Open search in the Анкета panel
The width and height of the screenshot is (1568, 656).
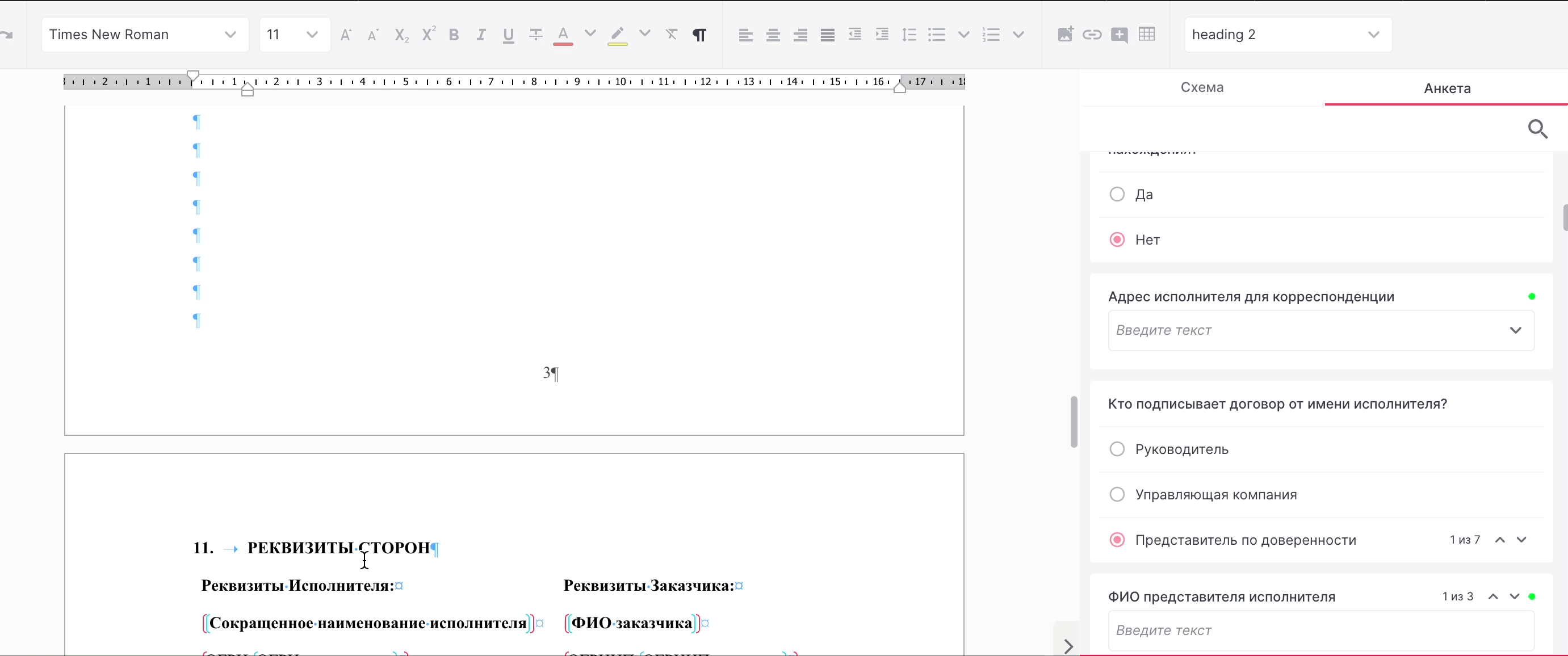[1537, 128]
